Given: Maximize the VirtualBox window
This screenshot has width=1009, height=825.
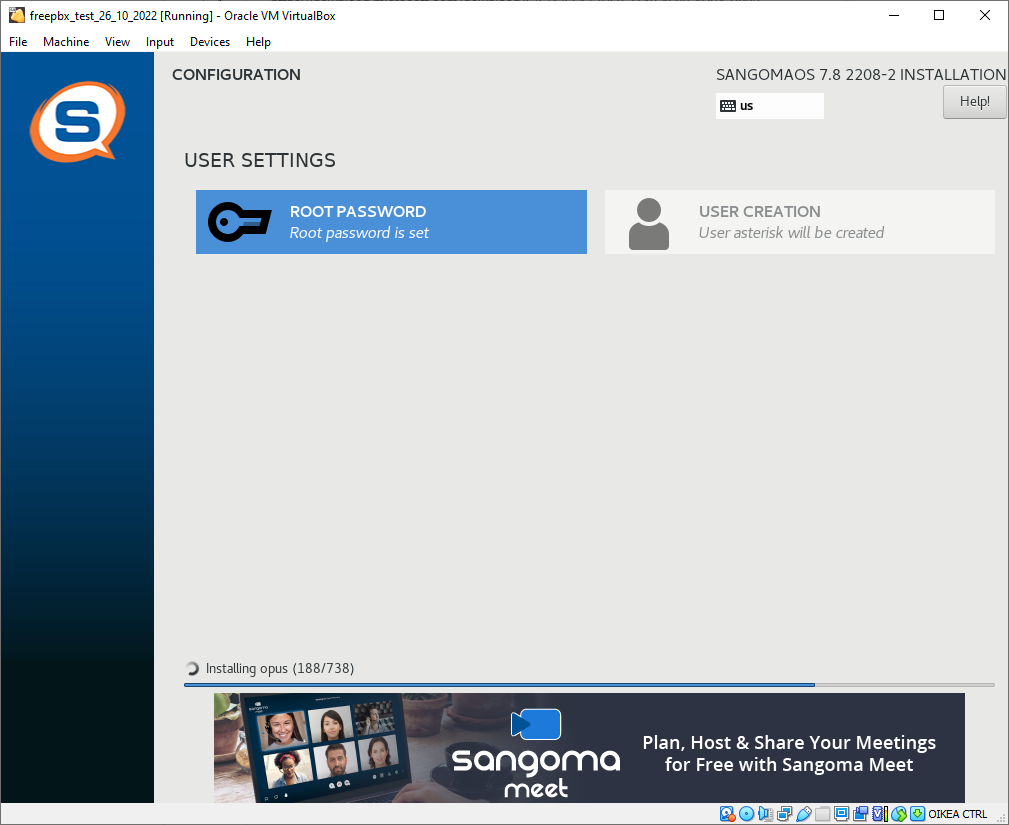Looking at the screenshot, I should (939, 15).
